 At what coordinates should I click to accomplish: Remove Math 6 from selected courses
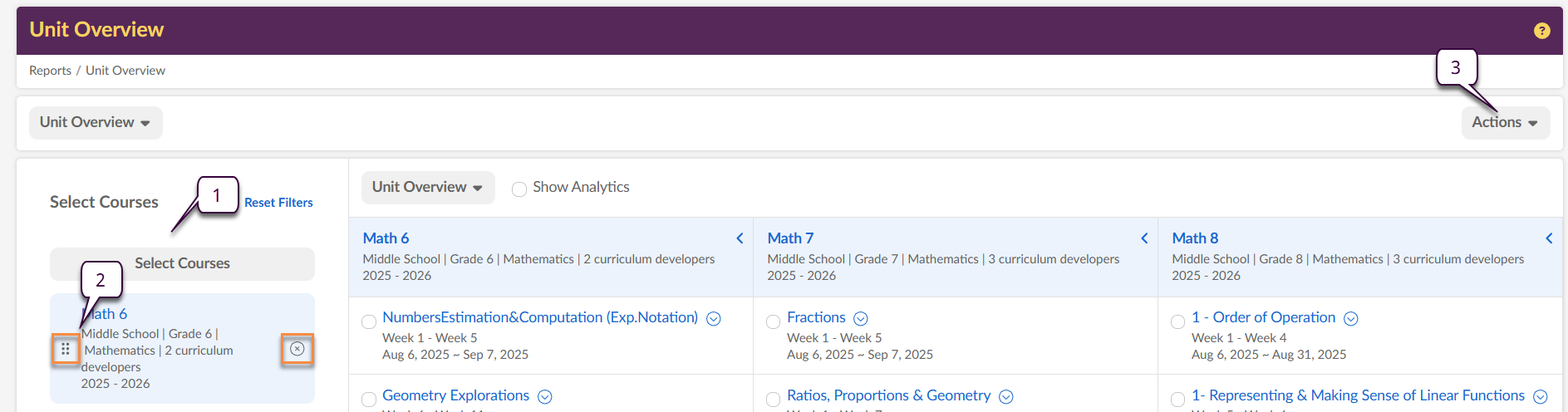[297, 350]
